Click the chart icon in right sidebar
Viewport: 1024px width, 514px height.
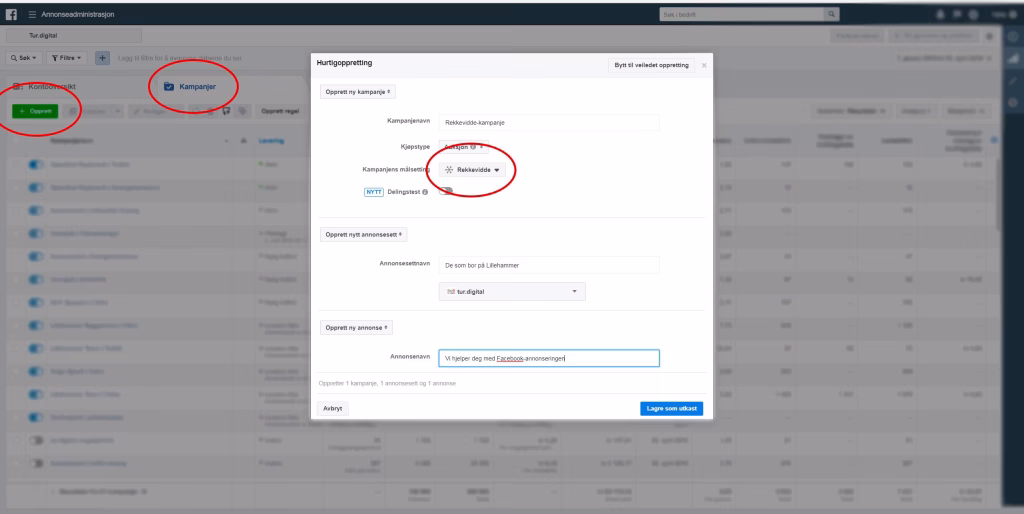(1013, 59)
